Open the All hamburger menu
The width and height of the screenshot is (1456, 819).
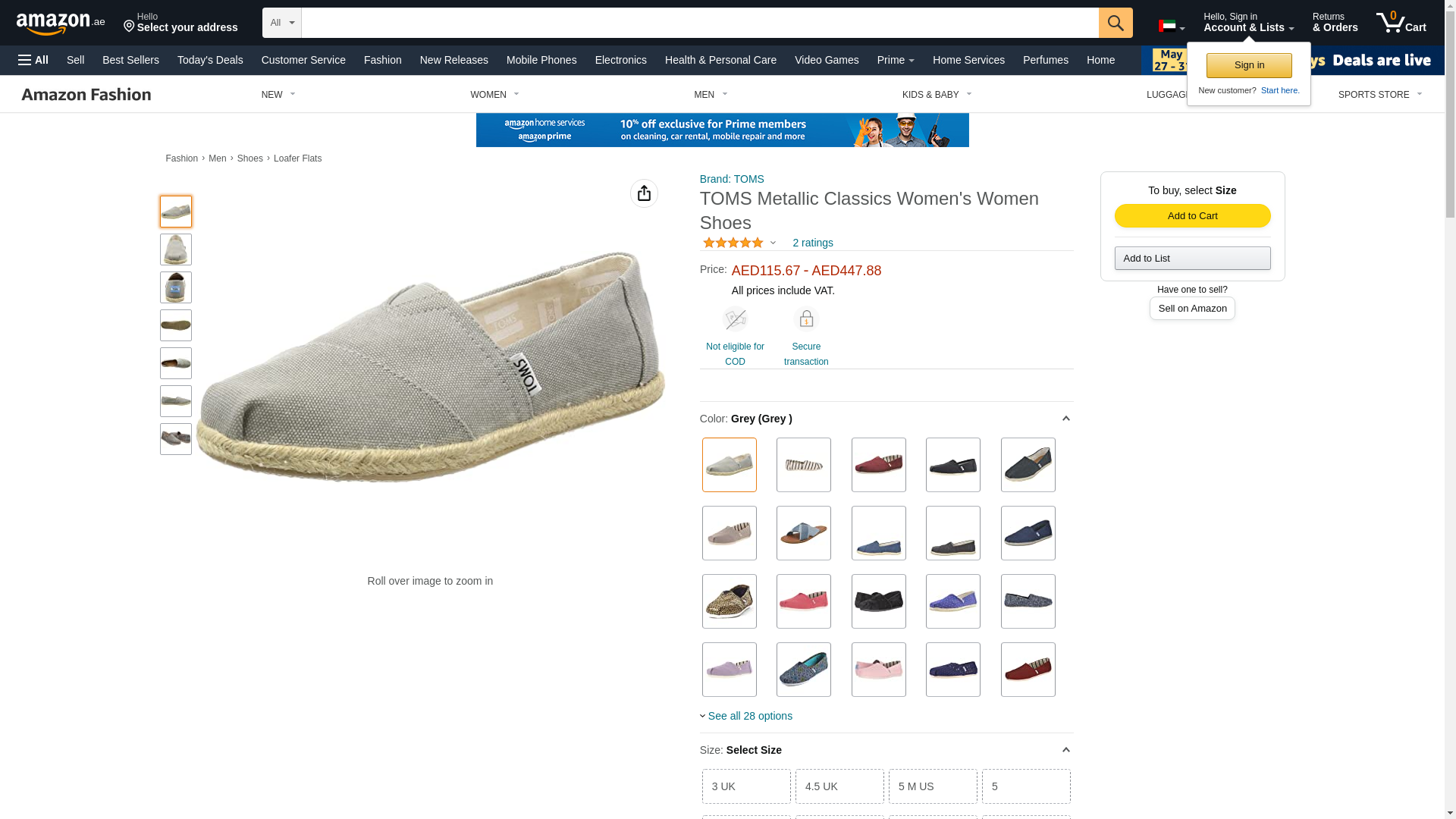click(33, 60)
